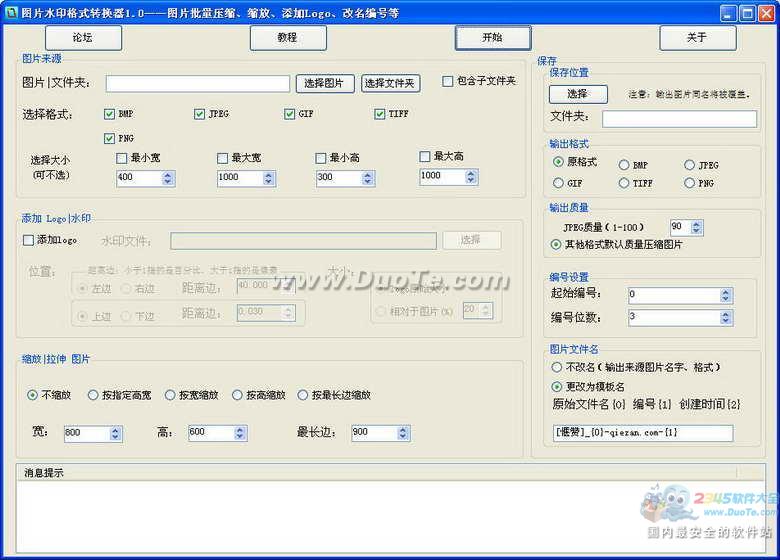
Task: Focus the 图片|文件夹 source path field
Action: [x=197, y=83]
